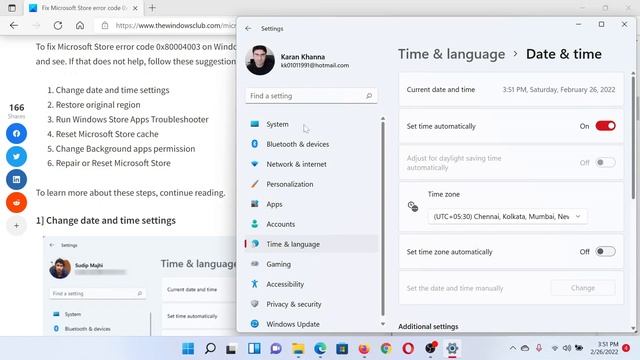Share the article on Twitter

(16, 156)
